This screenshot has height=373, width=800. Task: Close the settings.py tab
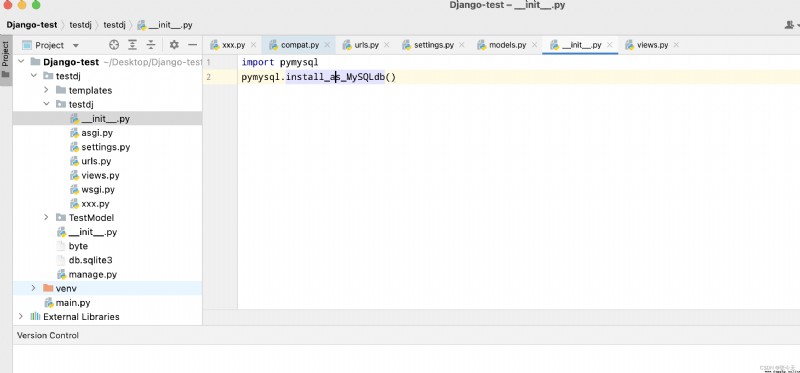(461, 45)
